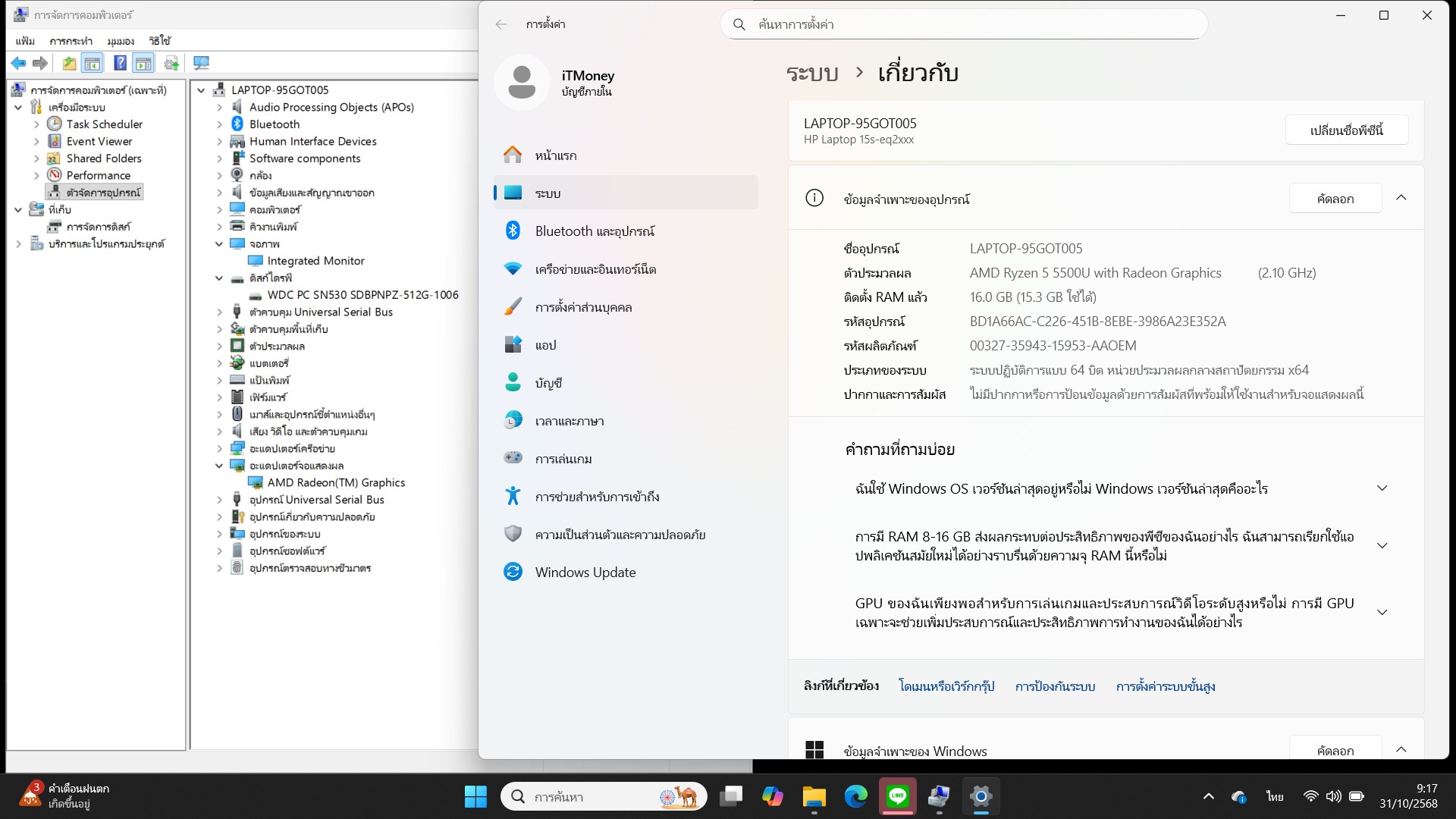Collapse the จอภาพ node in device tree

point(219,243)
